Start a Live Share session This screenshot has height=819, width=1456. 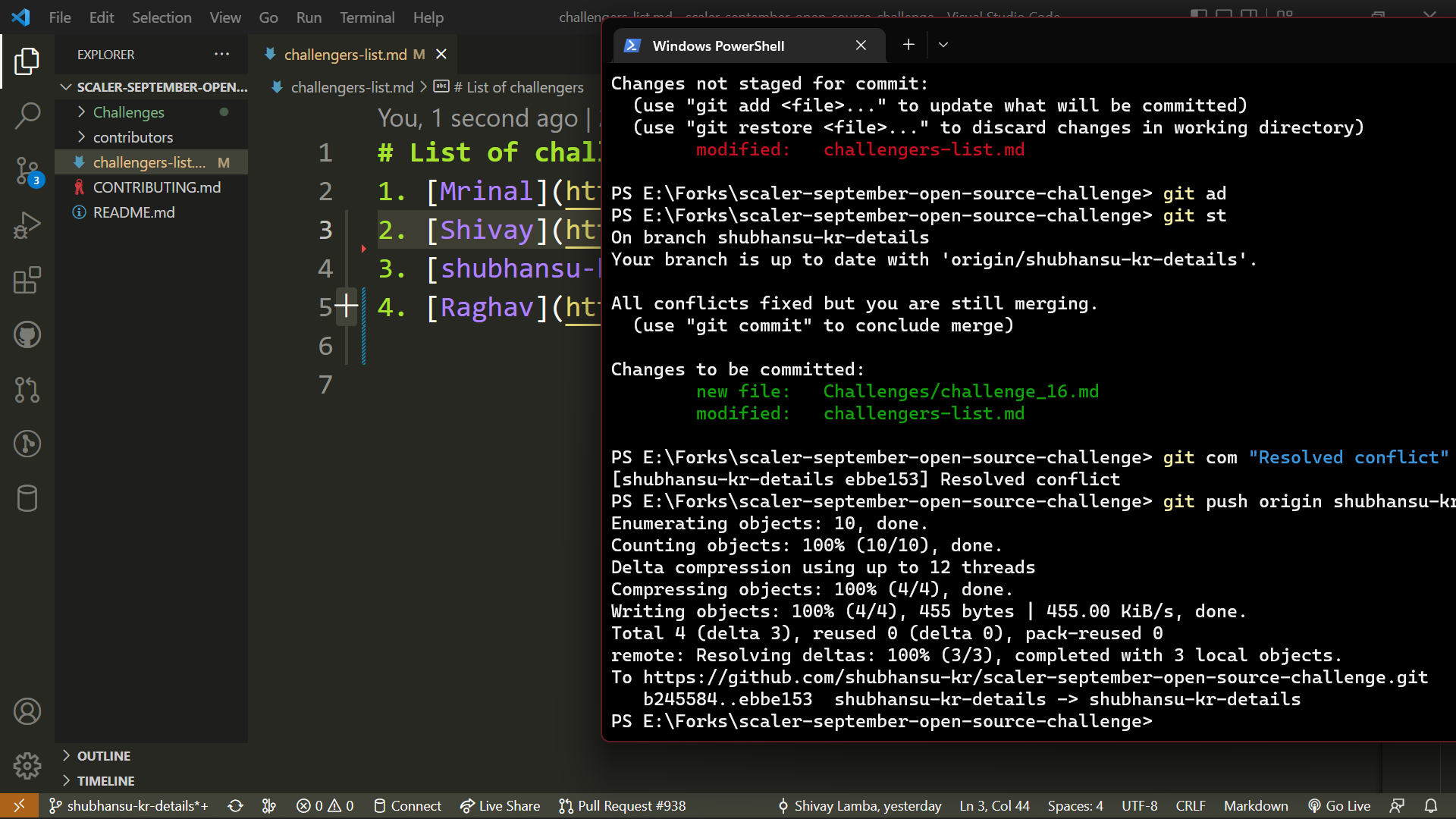point(500,805)
